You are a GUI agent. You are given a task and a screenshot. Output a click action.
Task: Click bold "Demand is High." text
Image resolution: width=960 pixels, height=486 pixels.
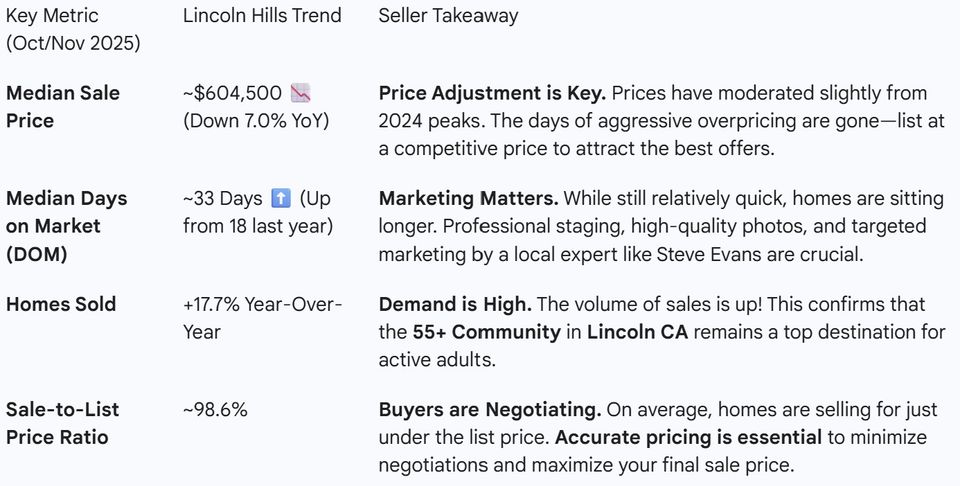coord(452,304)
